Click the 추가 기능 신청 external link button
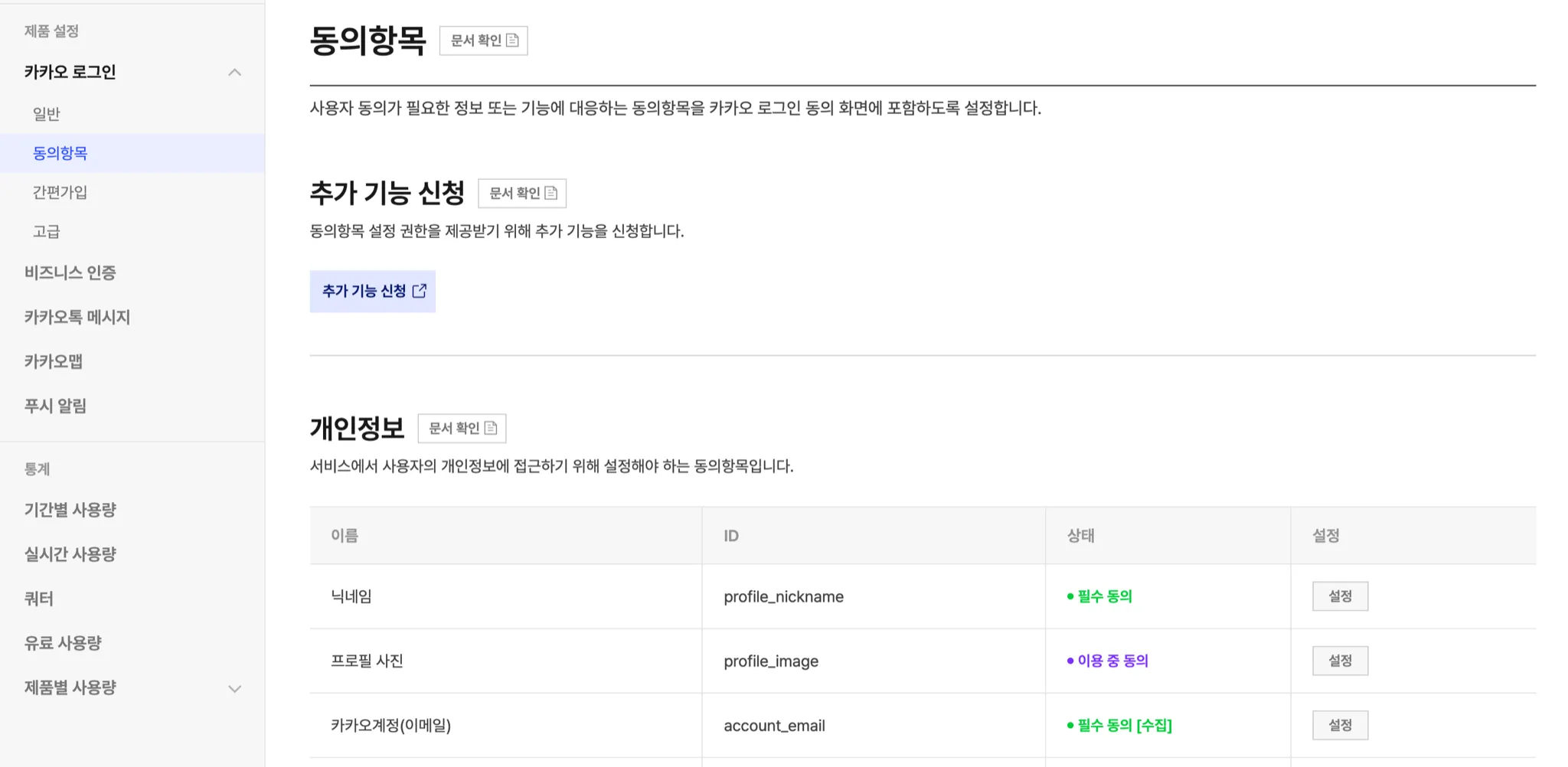 pos(373,291)
